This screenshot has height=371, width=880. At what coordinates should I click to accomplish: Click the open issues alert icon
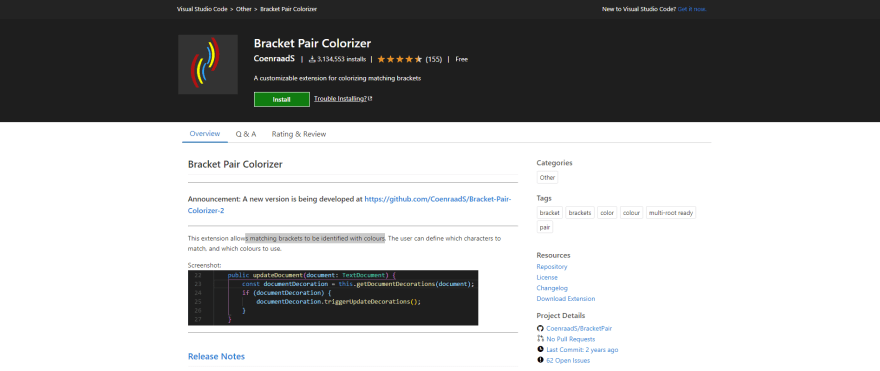coord(540,360)
